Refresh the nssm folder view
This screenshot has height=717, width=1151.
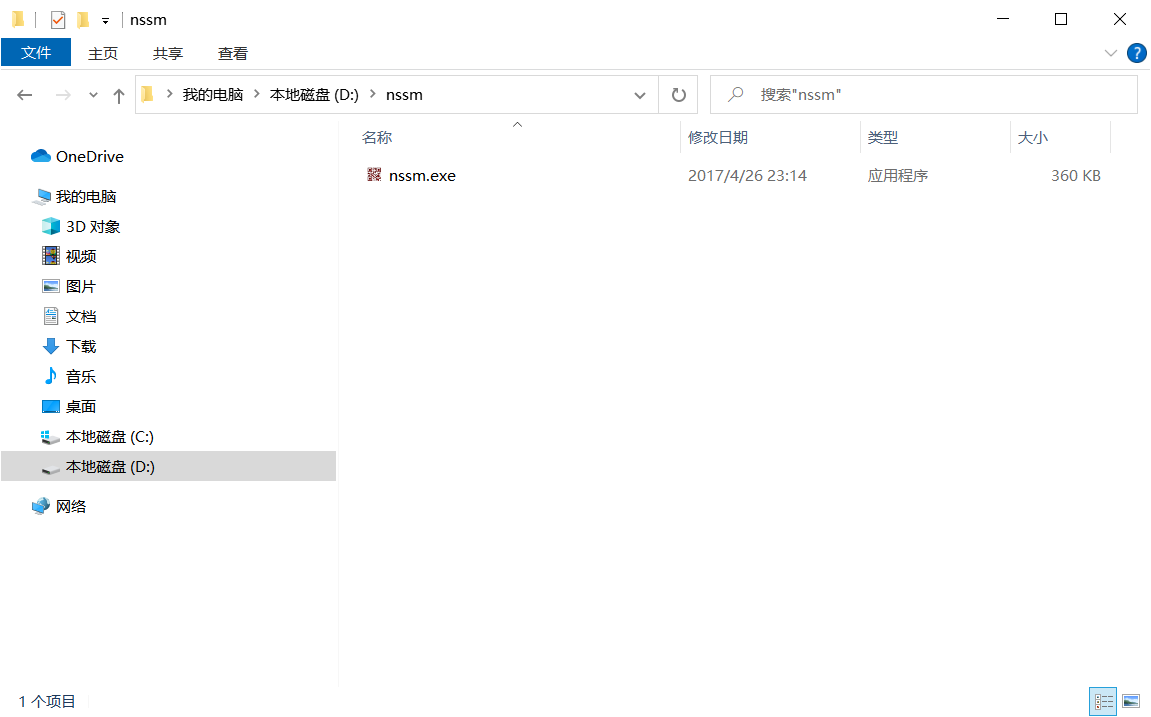pos(678,95)
